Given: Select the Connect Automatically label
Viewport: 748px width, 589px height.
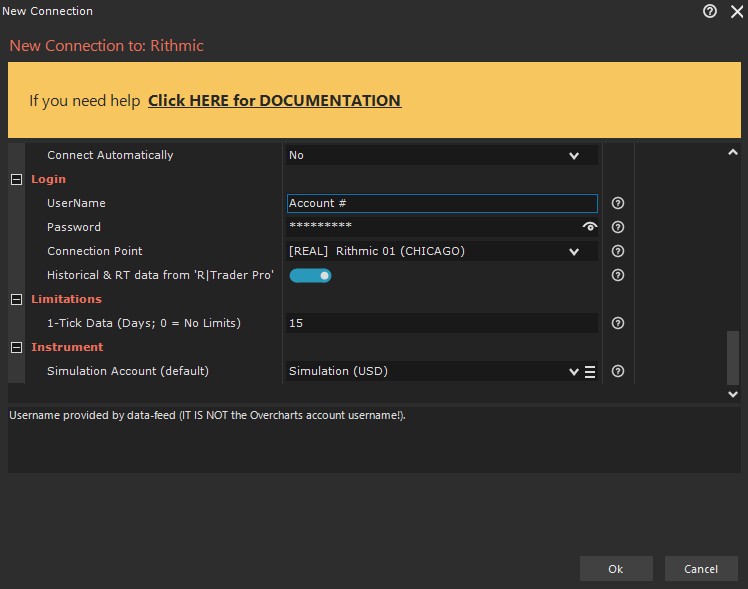Looking at the screenshot, I should (x=110, y=155).
